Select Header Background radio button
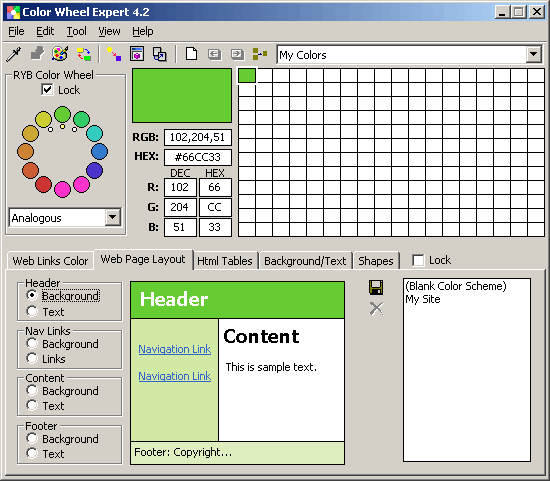 tap(32, 295)
